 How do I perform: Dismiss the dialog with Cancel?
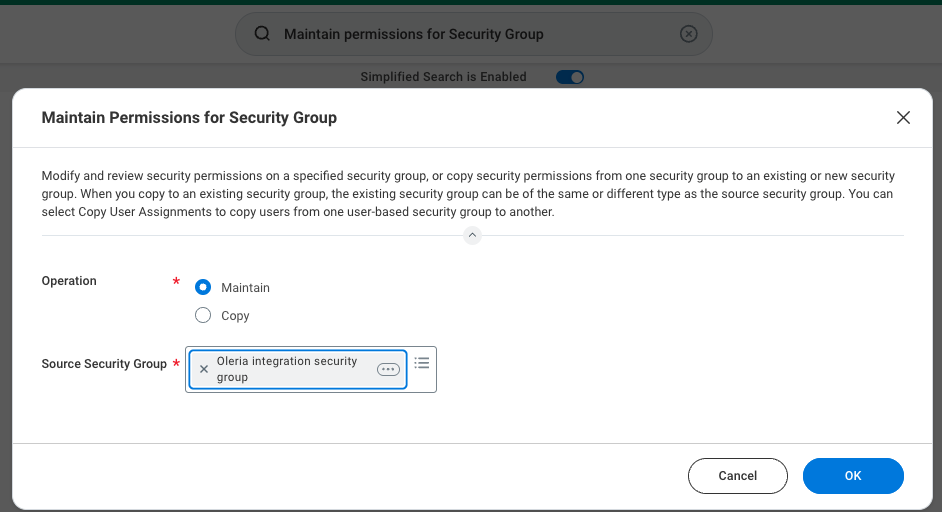(x=738, y=475)
